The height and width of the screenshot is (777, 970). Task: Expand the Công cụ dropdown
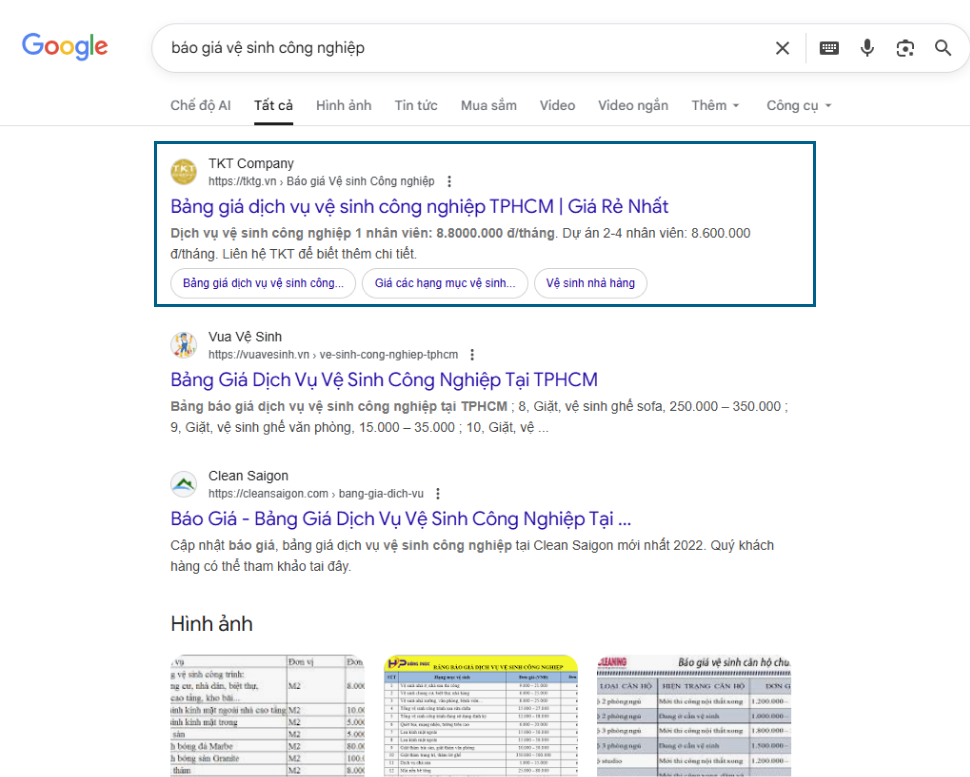799,106
